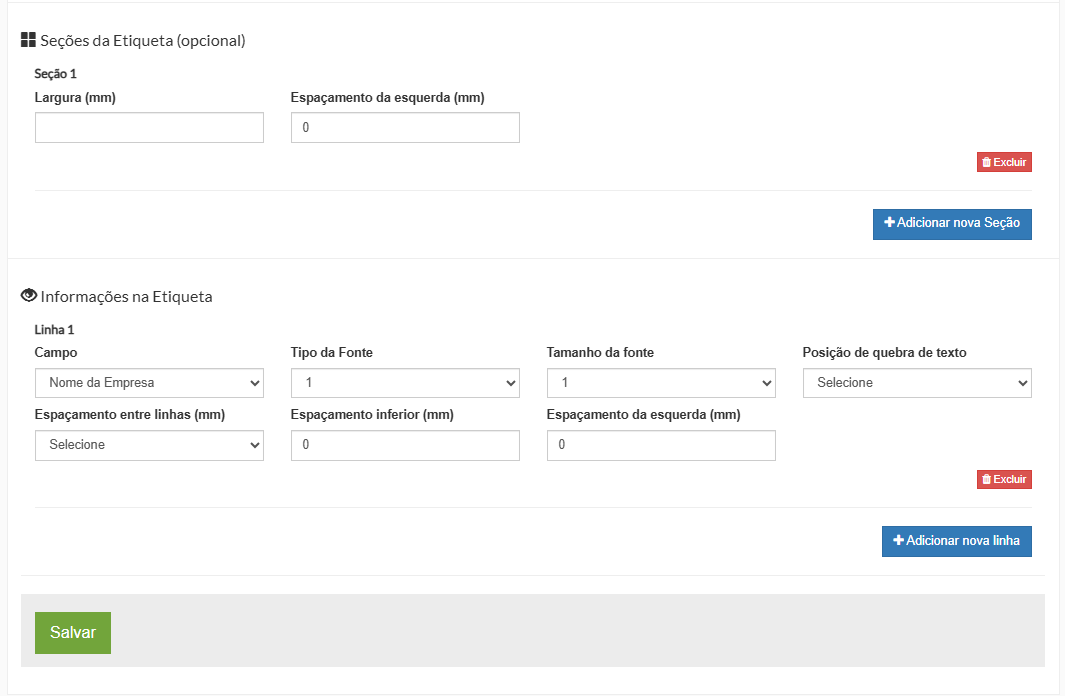Image resolution: width=1065 pixels, height=696 pixels.
Task: Click the grid icon beside Seções da Etiqueta
Action: (x=28, y=41)
